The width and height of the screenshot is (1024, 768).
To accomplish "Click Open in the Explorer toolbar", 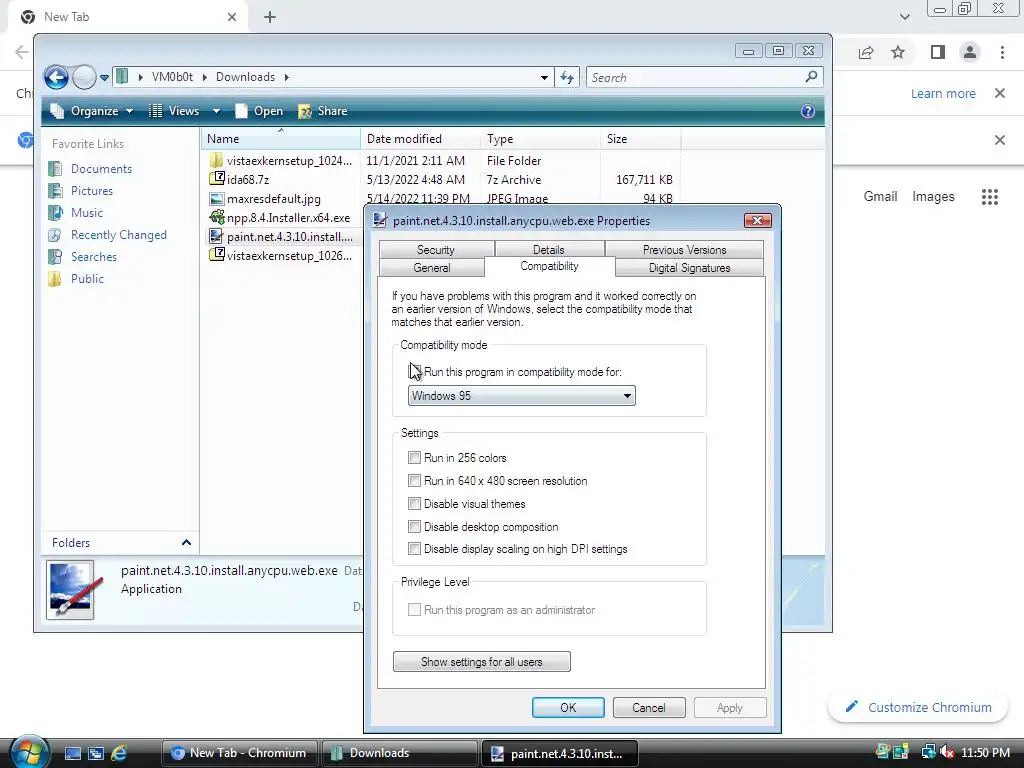I will 259,111.
